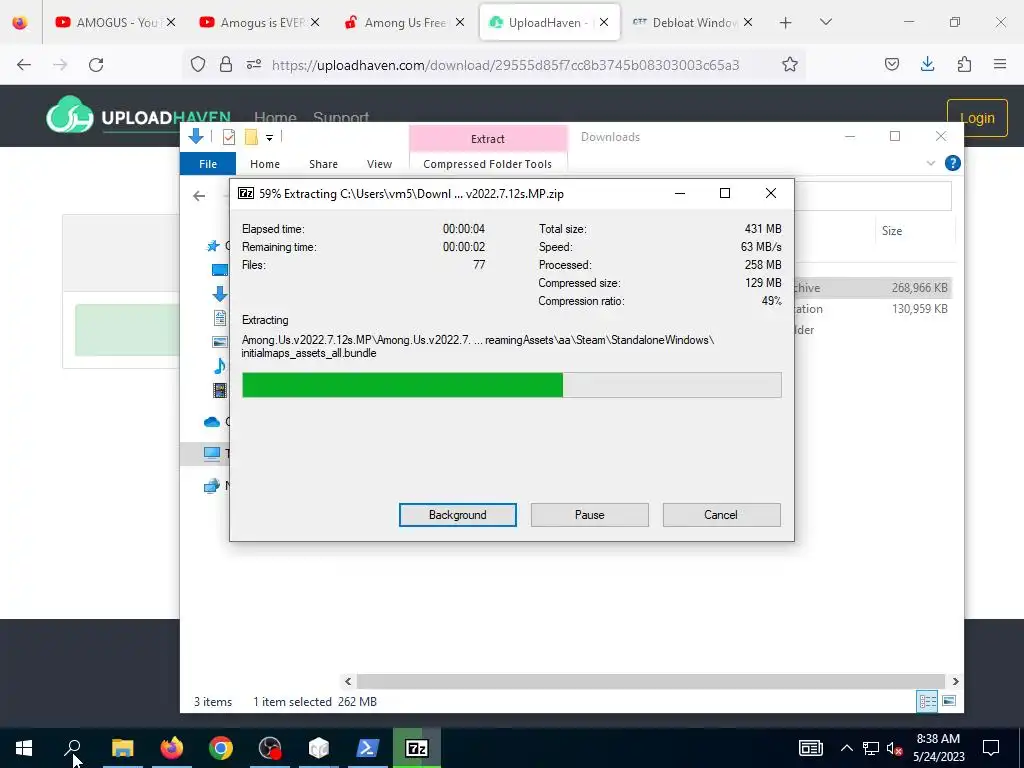This screenshot has height=768, width=1024.
Task: Click the blue down arrow Explorer window icon
Action: coord(195,136)
